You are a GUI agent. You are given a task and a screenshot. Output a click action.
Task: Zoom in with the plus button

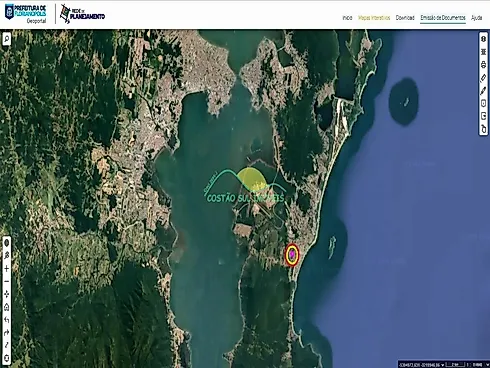[6, 268]
